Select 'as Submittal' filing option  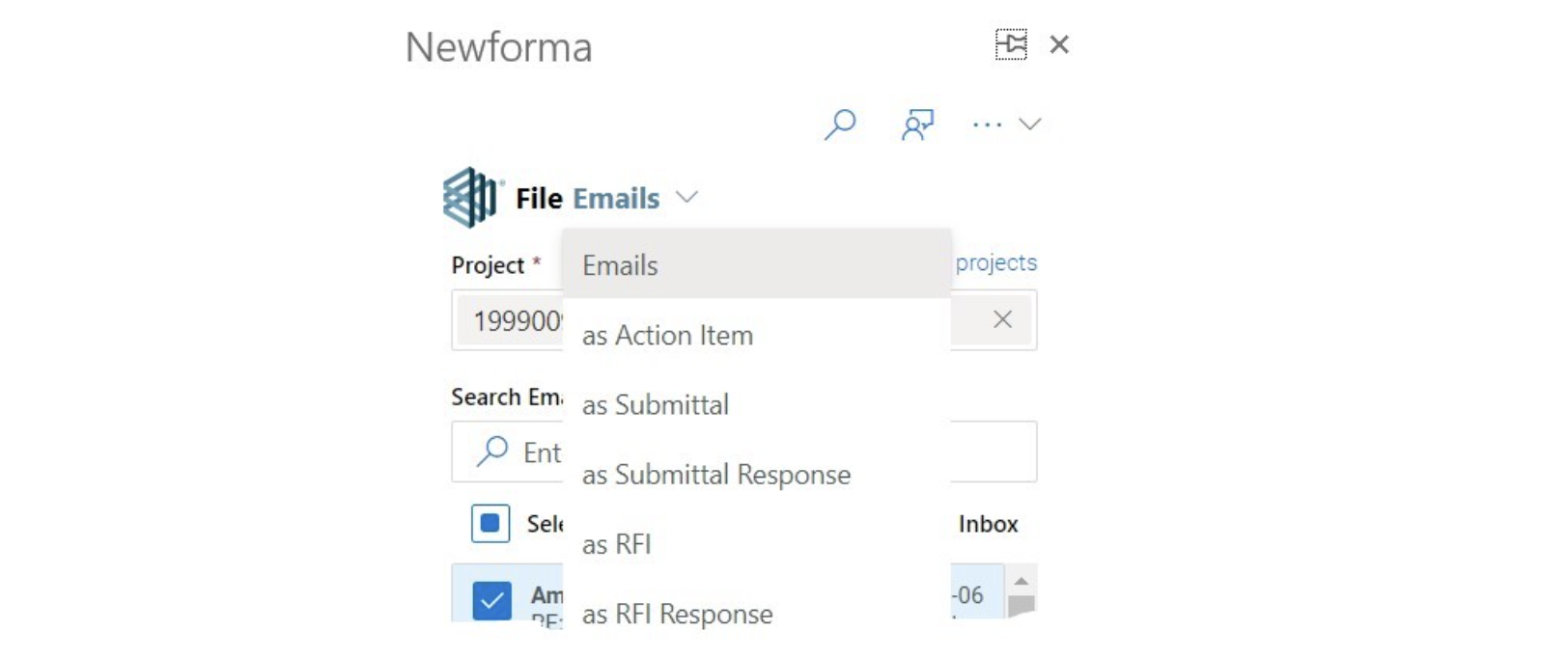[656, 404]
